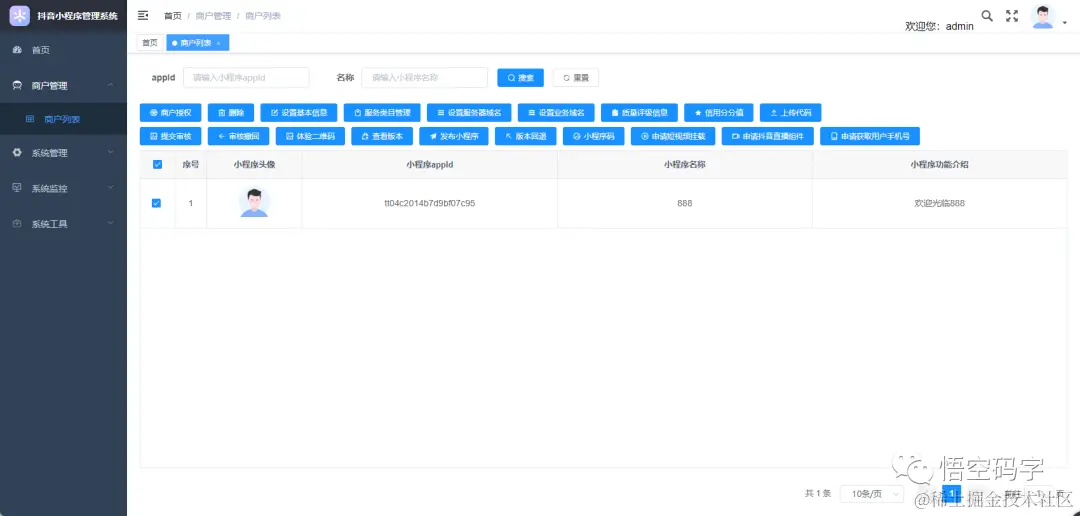Click the 信用分分值 star button

[718, 112]
